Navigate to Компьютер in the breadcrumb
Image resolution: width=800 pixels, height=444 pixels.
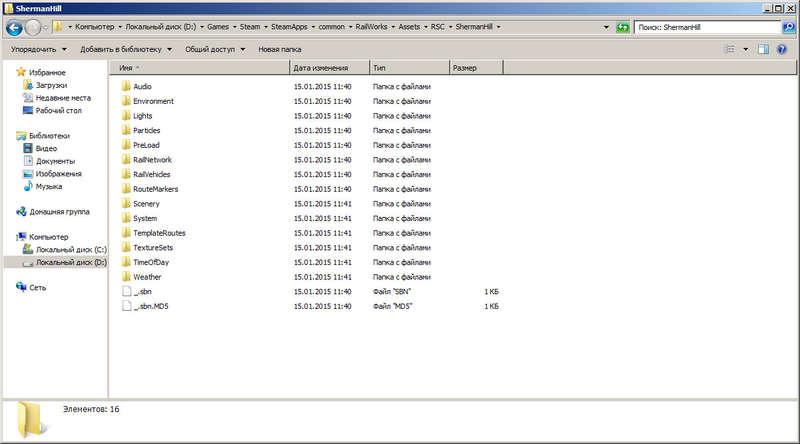click(95, 27)
